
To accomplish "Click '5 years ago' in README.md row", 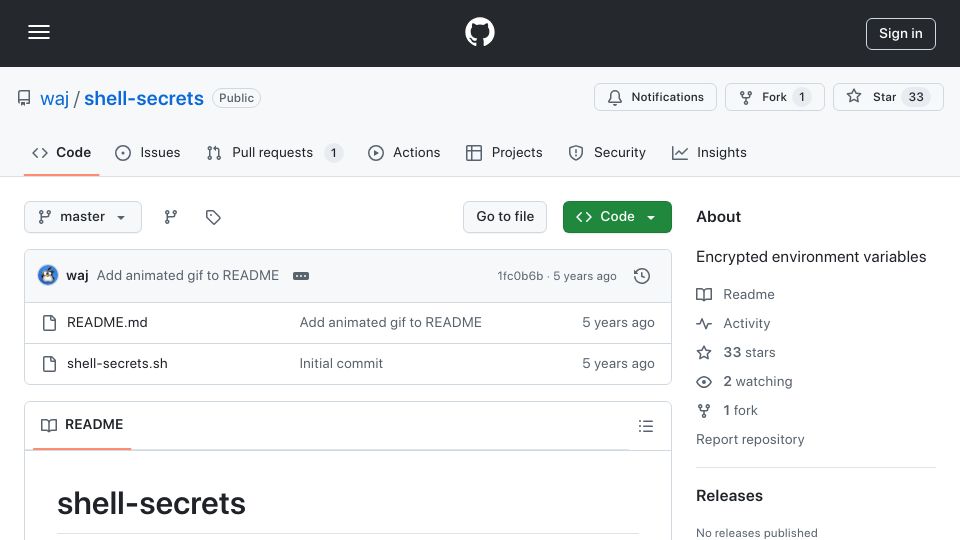I will (618, 323).
